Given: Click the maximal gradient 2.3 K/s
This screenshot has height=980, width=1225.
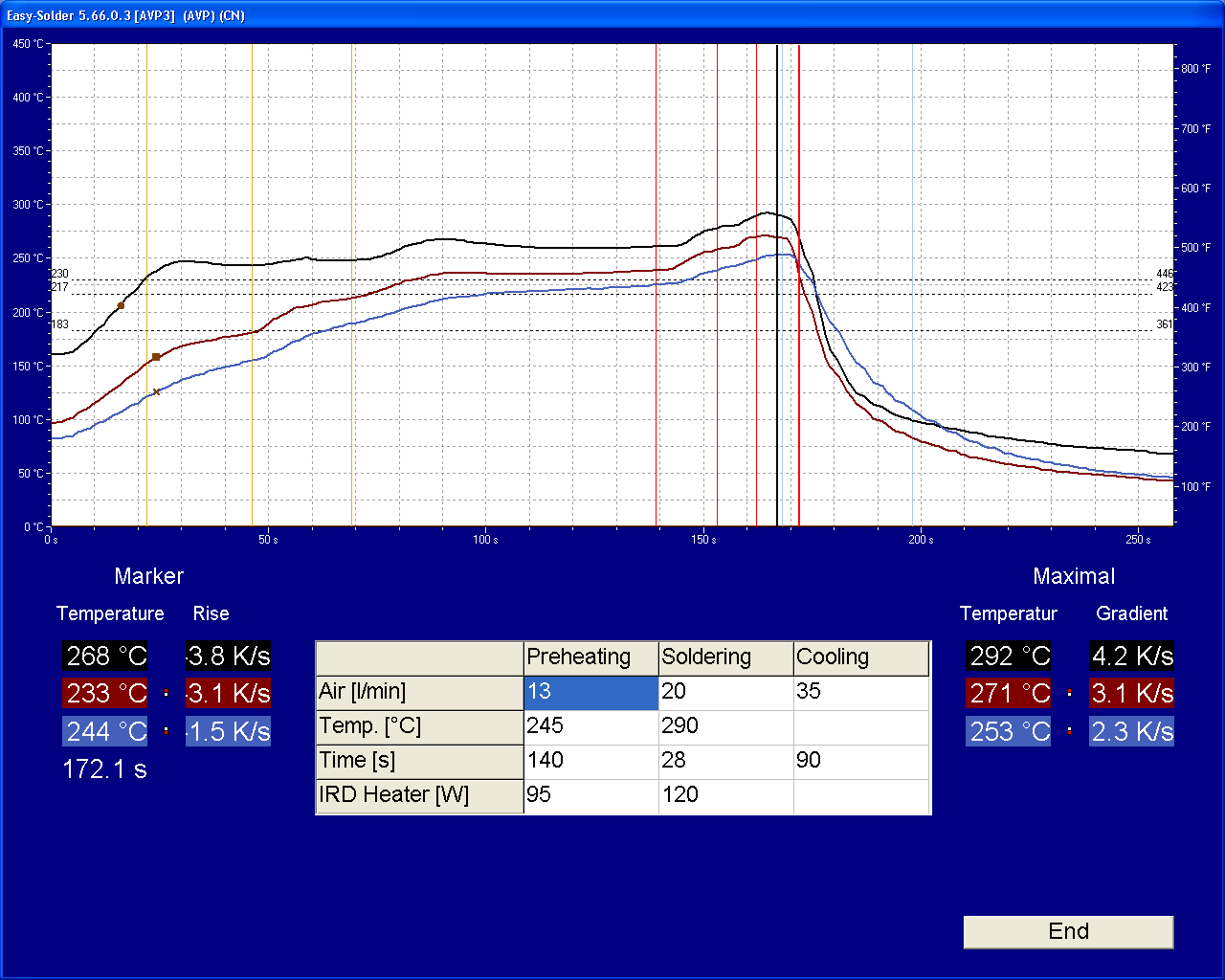Looking at the screenshot, I should point(1131,731).
